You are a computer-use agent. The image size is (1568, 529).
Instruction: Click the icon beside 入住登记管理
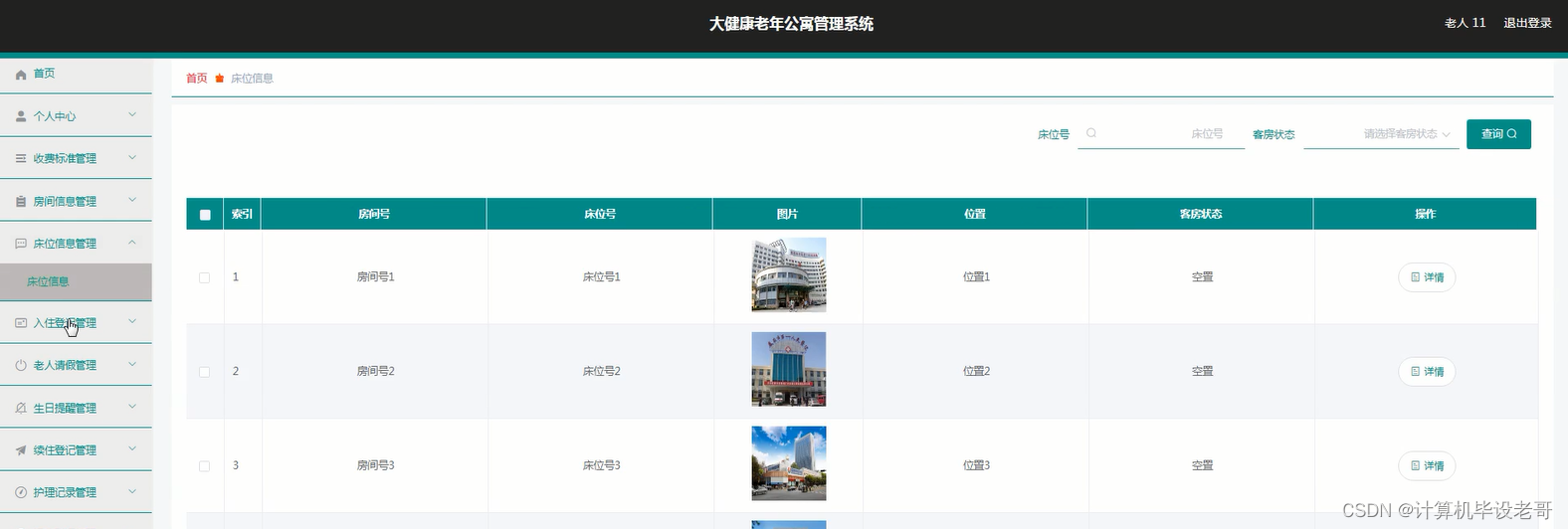(x=21, y=323)
